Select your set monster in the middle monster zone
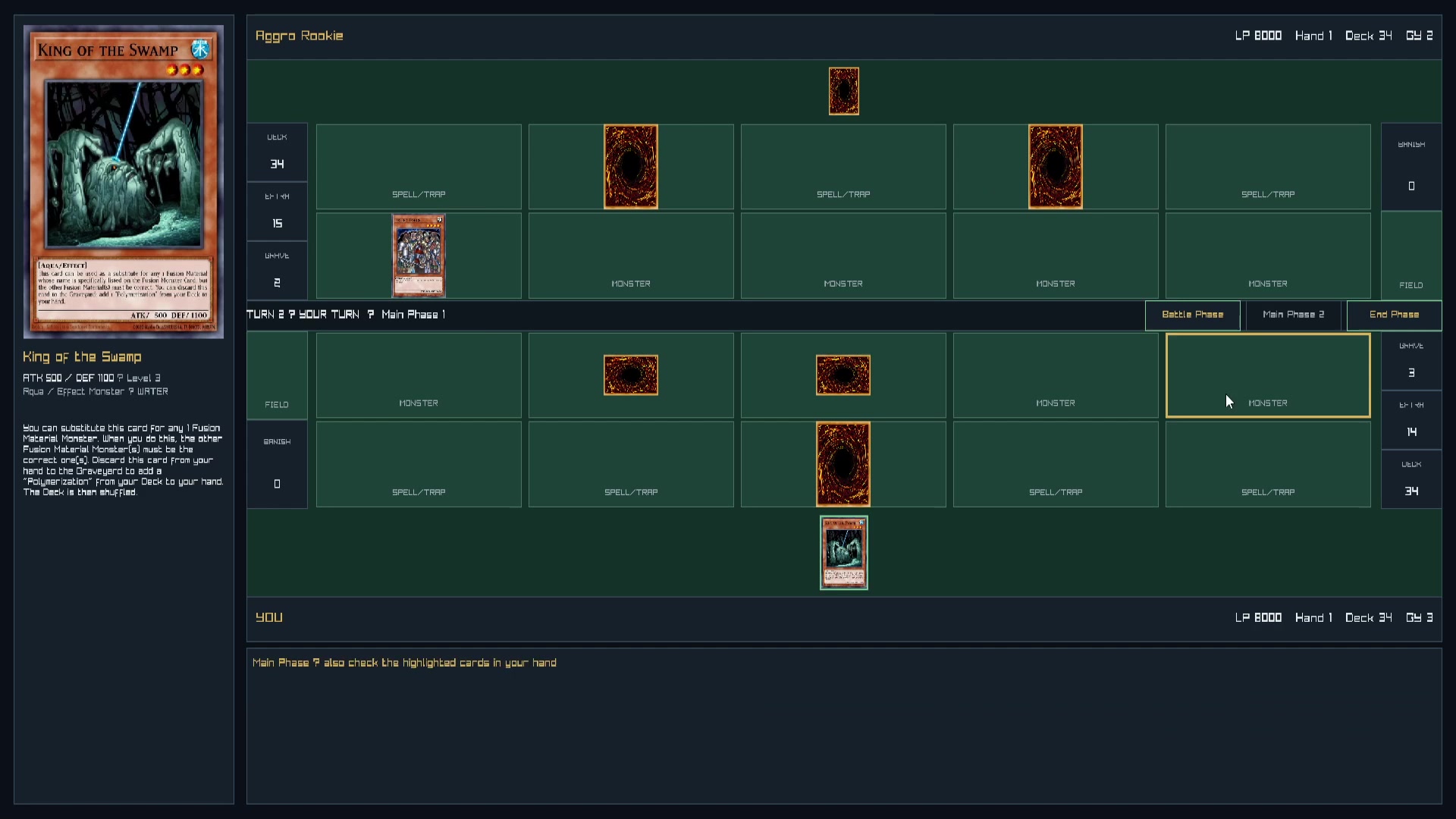Screen dimensions: 1456x819 843,375
